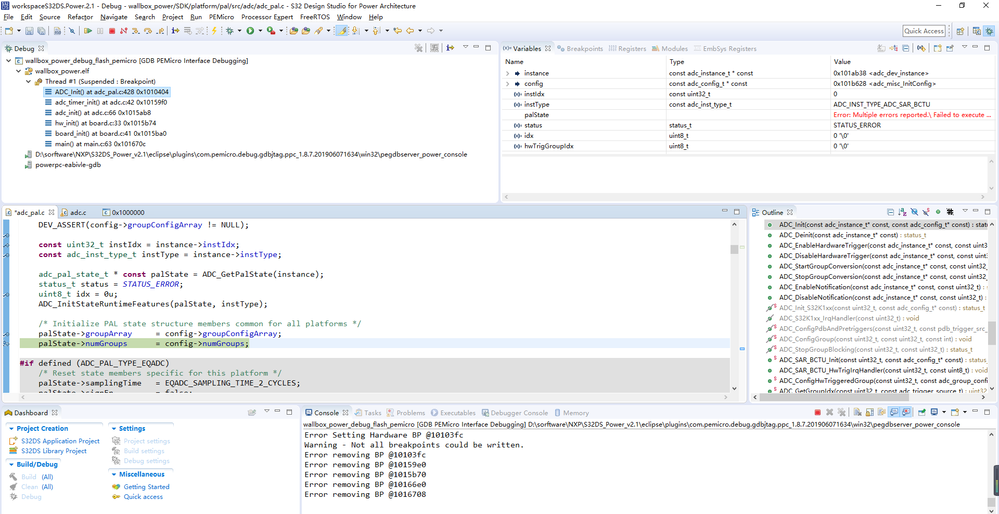Toggle Show Type Names icon in Variables view
Image resolution: width=999 pixels, height=514 pixels.
(881, 48)
